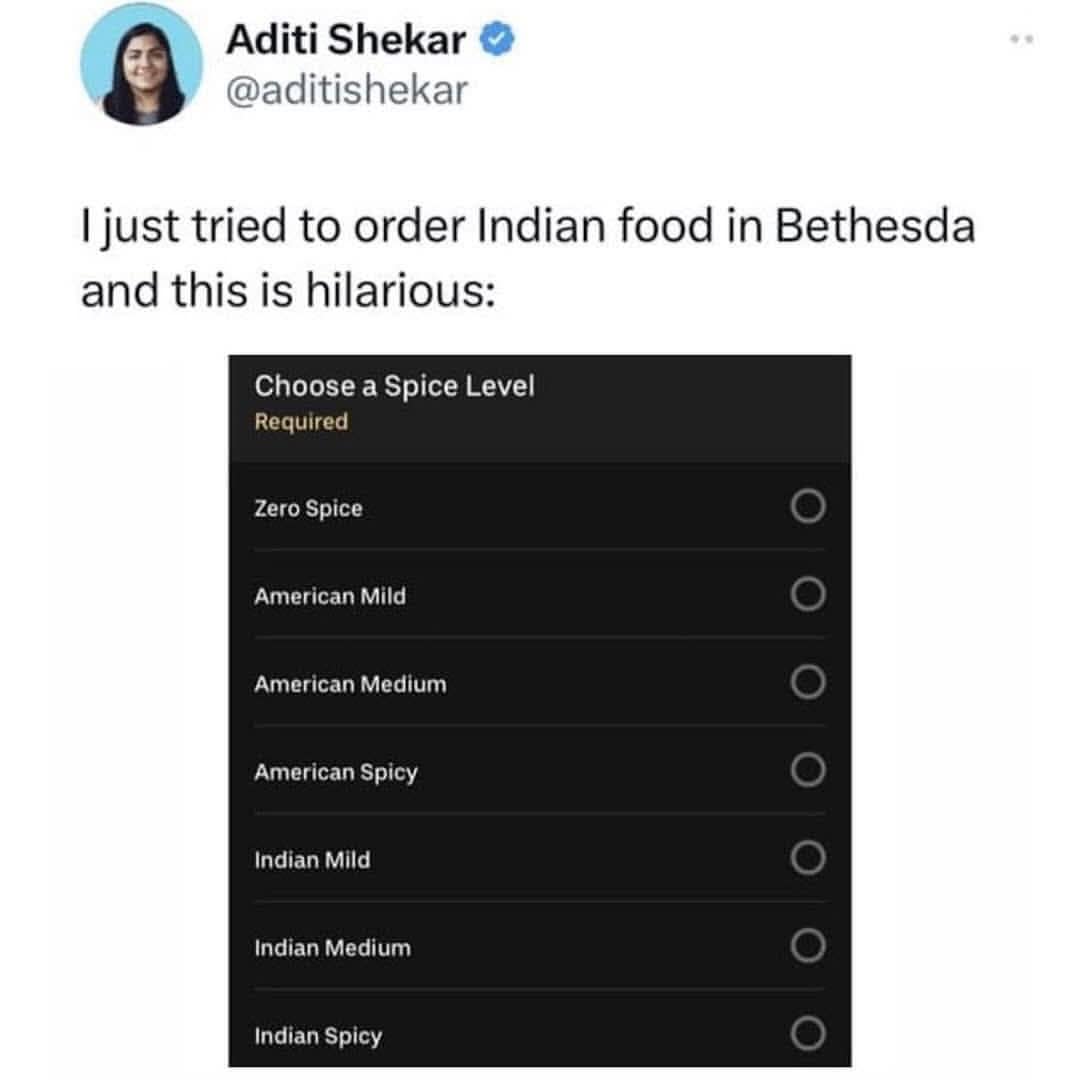1080x1080 pixels.
Task: Select the Zero Spice option
Action: click(x=806, y=508)
